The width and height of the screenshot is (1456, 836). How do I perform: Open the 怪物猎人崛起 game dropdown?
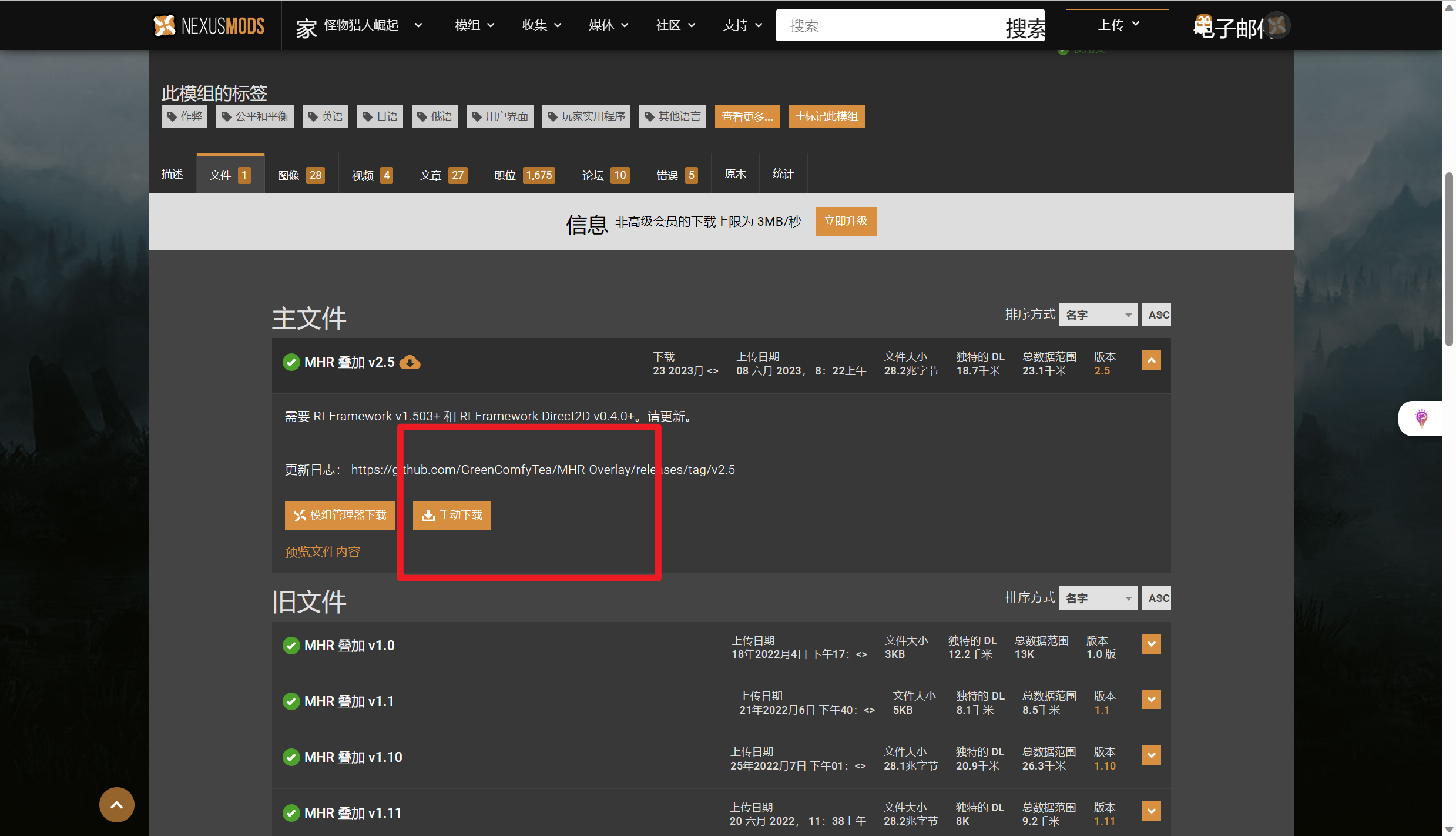point(373,25)
